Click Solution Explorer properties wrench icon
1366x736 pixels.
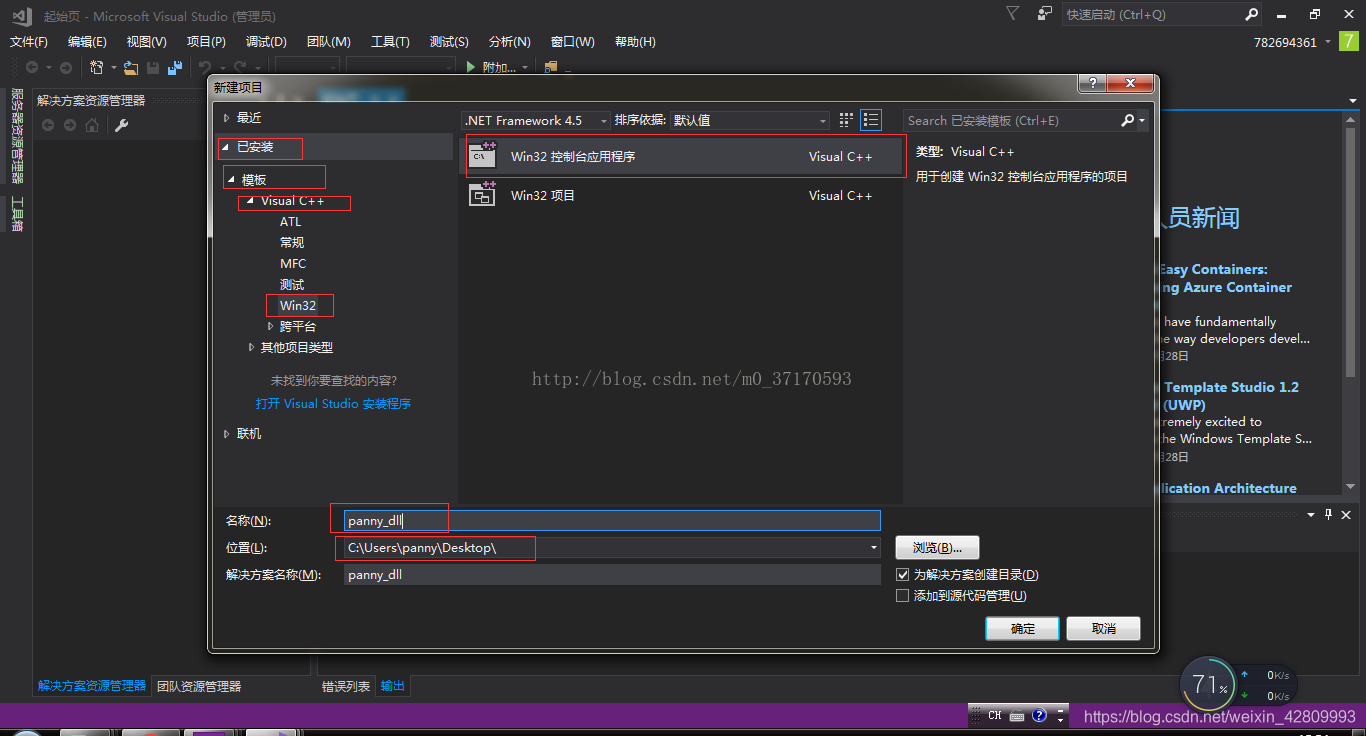(122, 125)
